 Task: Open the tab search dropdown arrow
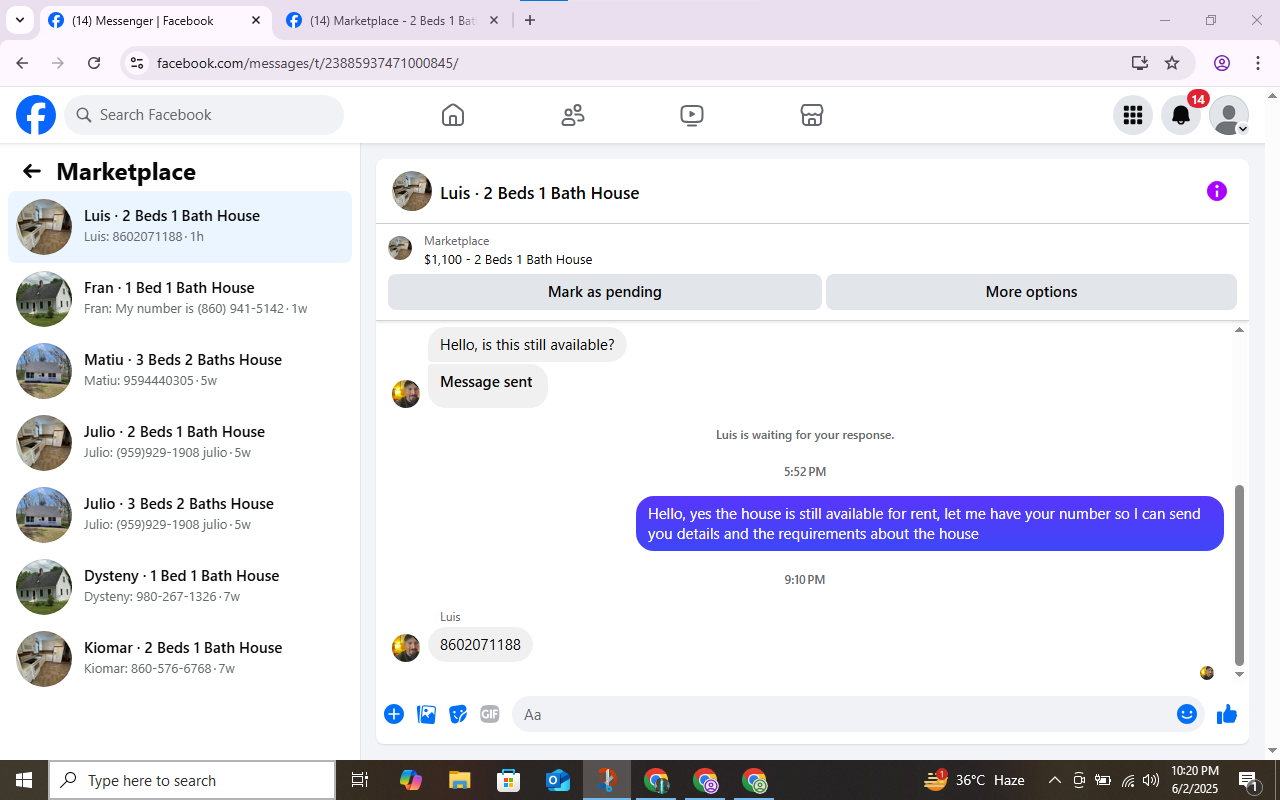click(19, 20)
